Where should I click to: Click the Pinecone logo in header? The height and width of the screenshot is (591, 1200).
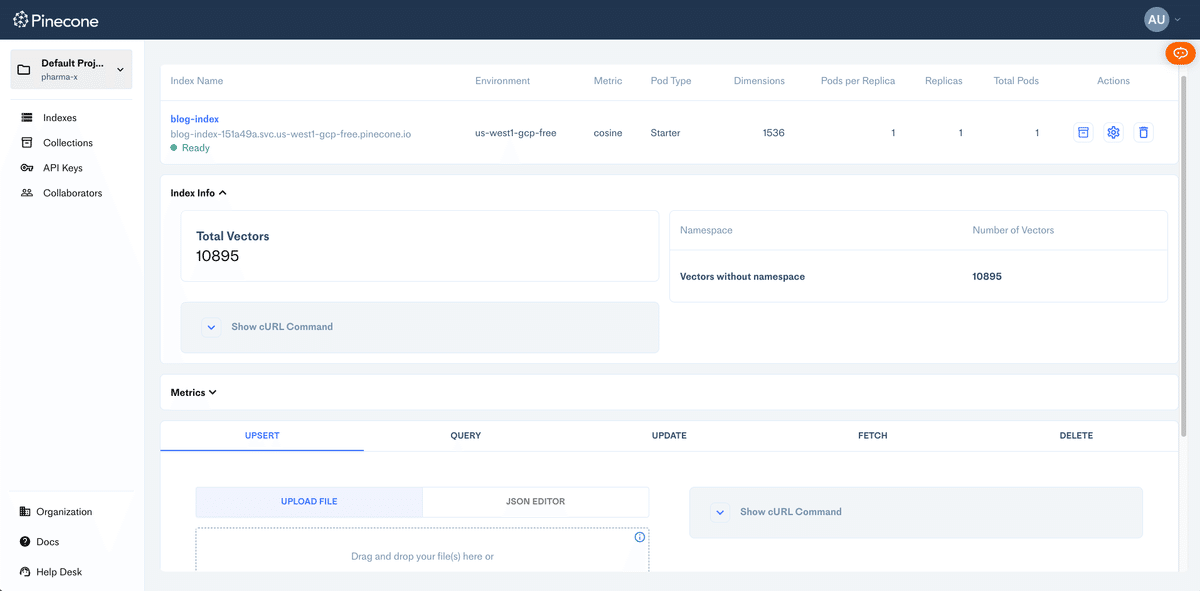[x=55, y=20]
